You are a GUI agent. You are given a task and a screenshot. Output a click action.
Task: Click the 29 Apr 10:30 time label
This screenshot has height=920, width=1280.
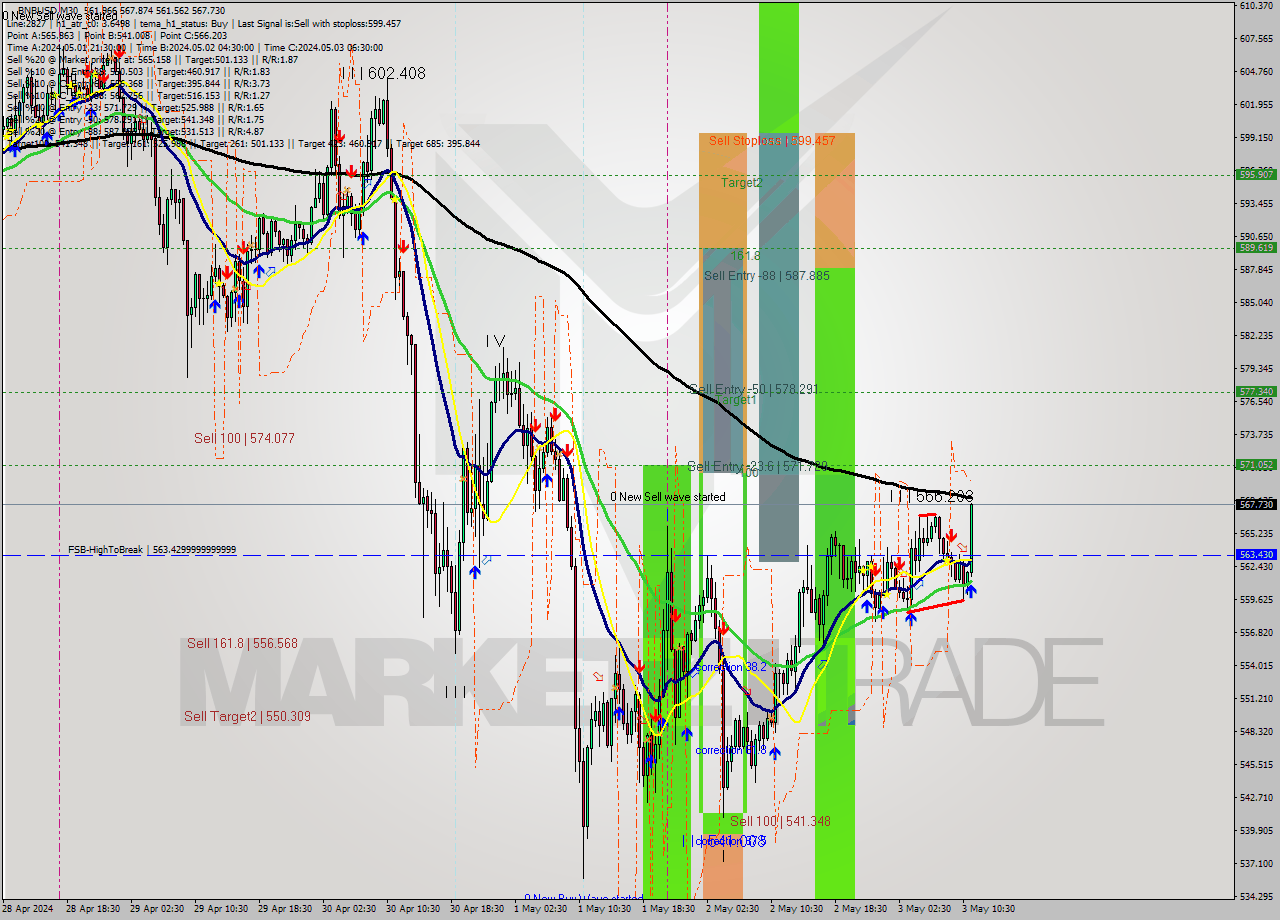[x=221, y=909]
